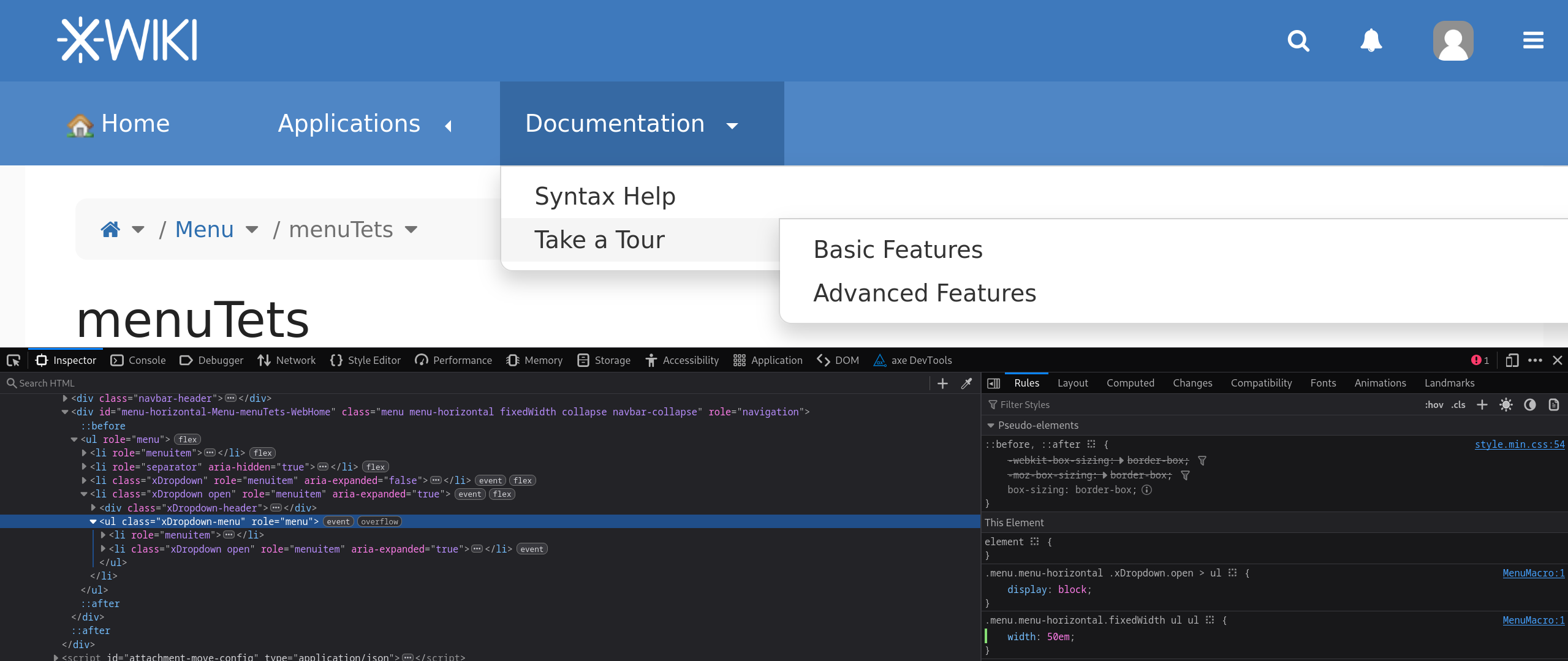Open the Computed styles tab
Screen dimensions: 1568x661
pos(1130,383)
